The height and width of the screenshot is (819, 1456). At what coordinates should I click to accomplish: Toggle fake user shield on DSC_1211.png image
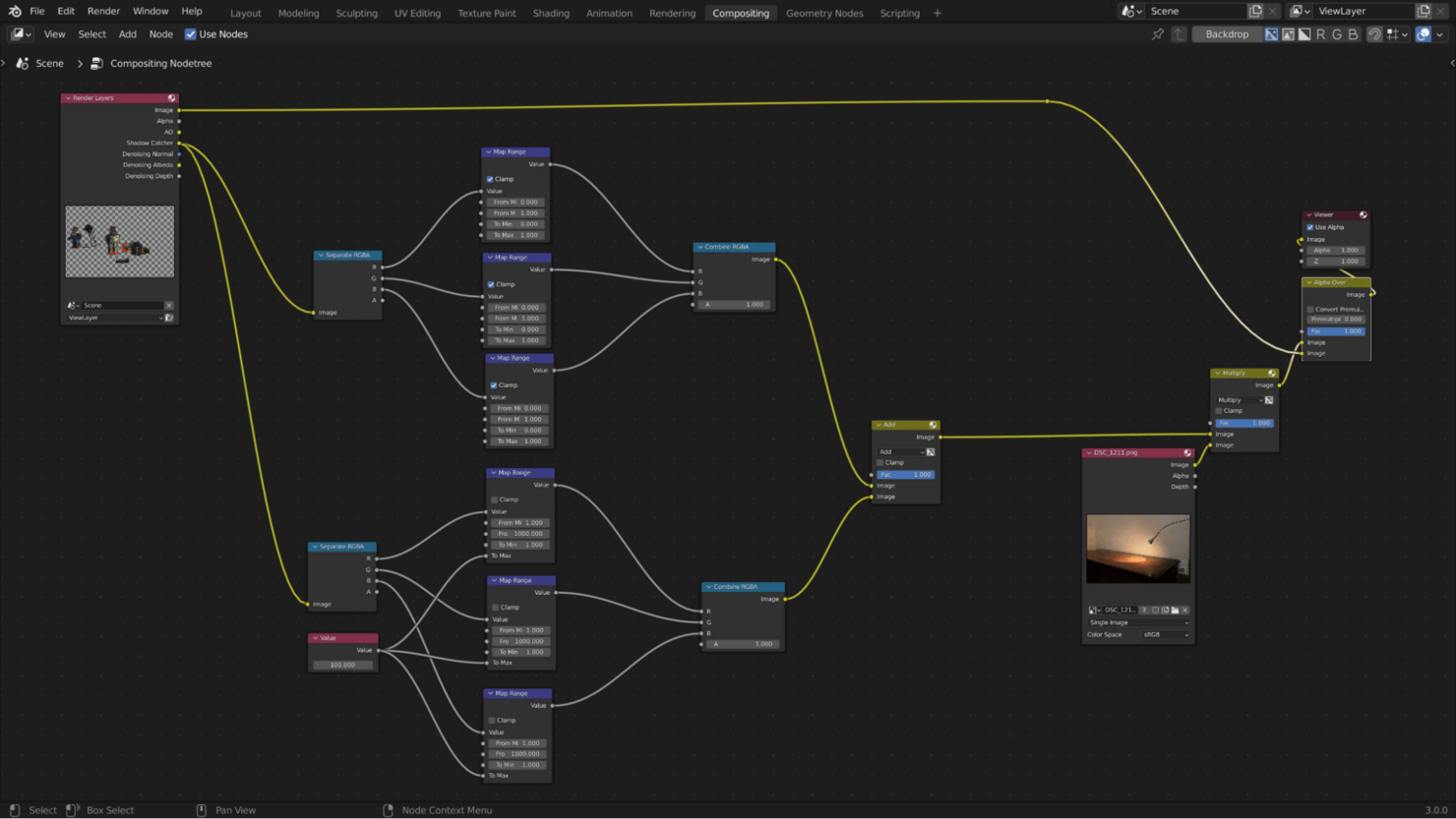(1156, 611)
